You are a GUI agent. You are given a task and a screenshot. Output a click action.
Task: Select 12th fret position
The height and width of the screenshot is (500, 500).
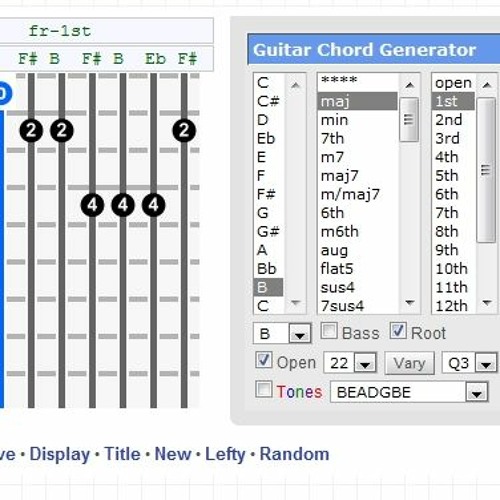click(453, 306)
